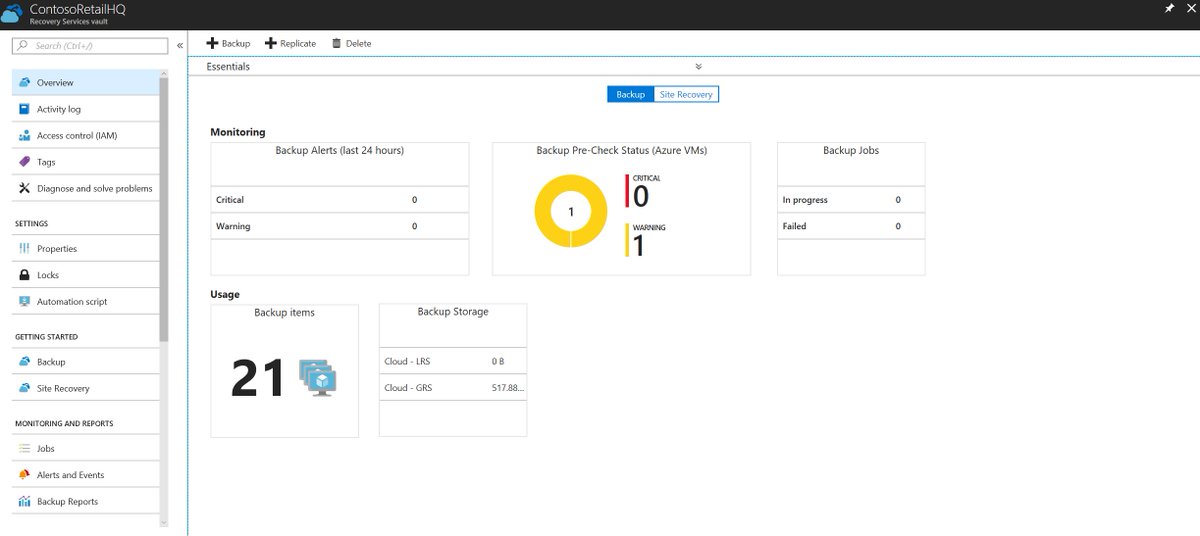Click the Jobs list icon
Image resolution: width=1200 pixels, height=536 pixels.
(25, 449)
